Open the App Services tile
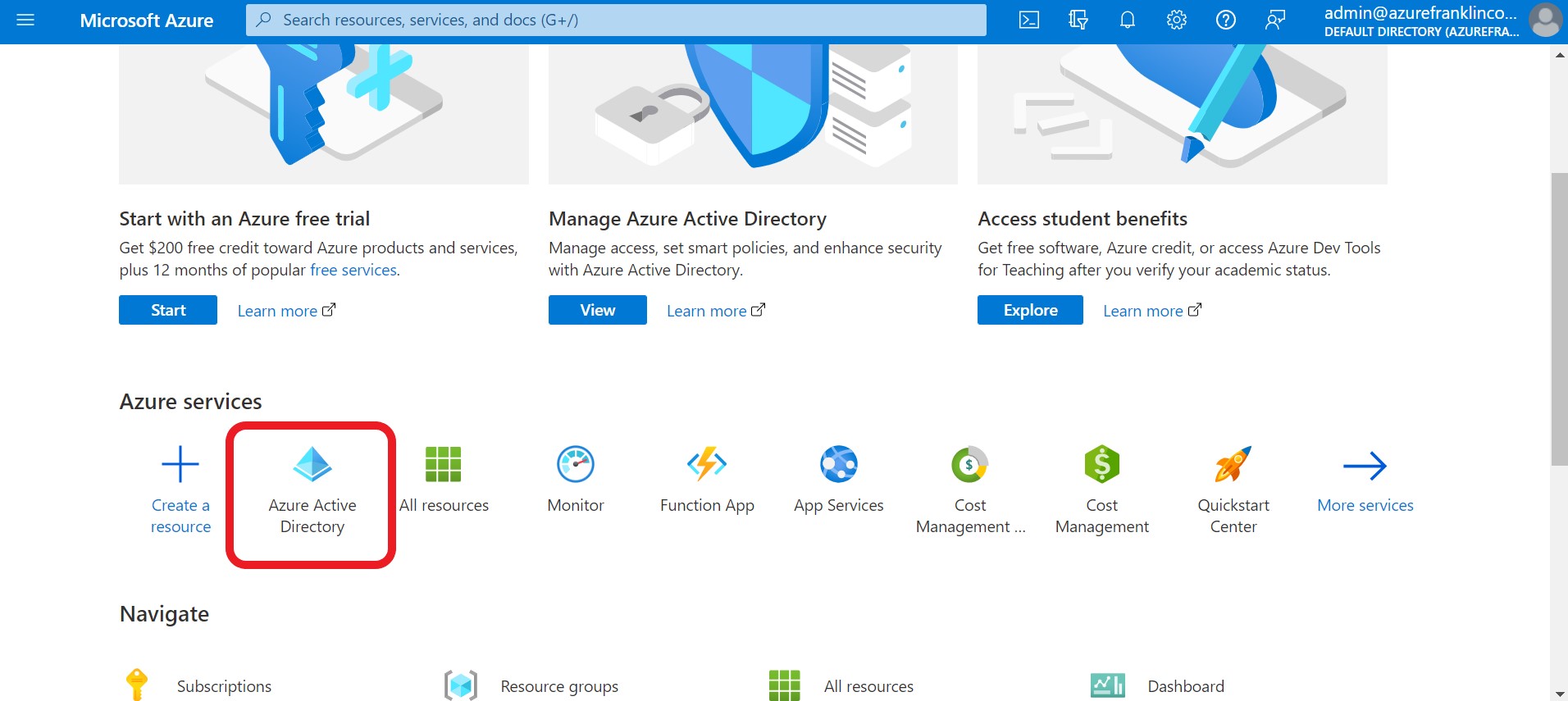The width and height of the screenshot is (1568, 701). (x=839, y=481)
